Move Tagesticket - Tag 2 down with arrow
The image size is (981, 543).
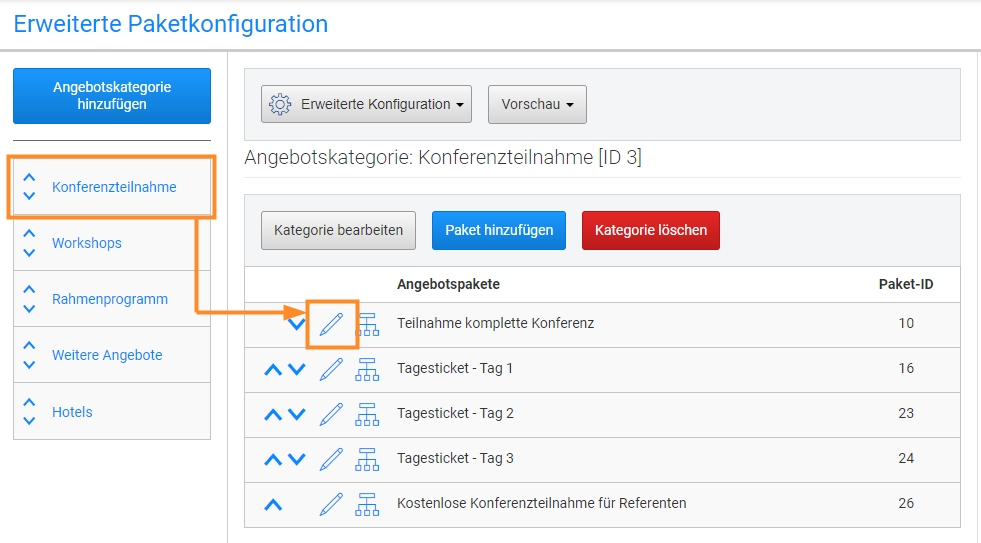297,414
